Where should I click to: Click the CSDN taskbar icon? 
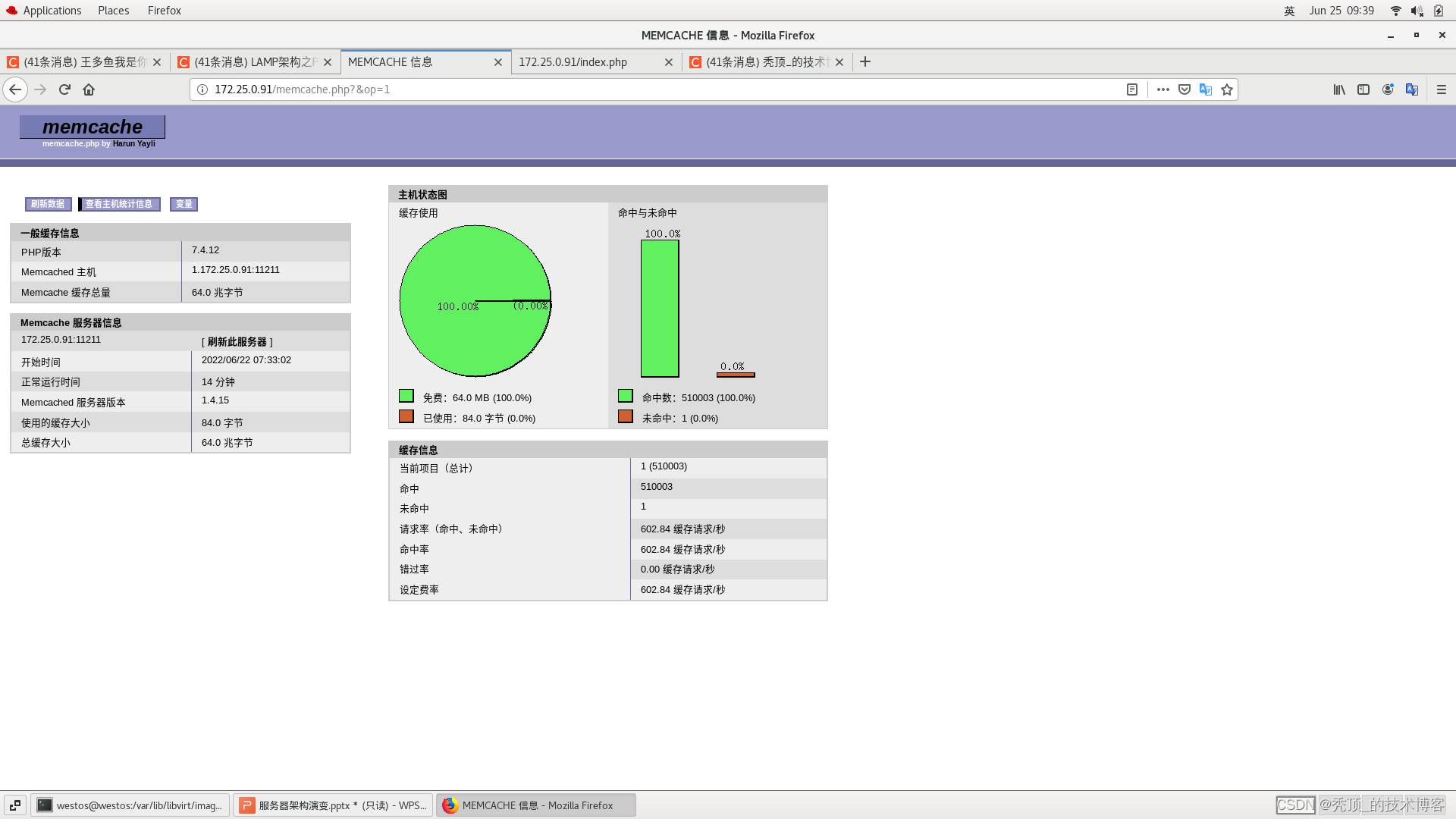pyautogui.click(x=1296, y=805)
